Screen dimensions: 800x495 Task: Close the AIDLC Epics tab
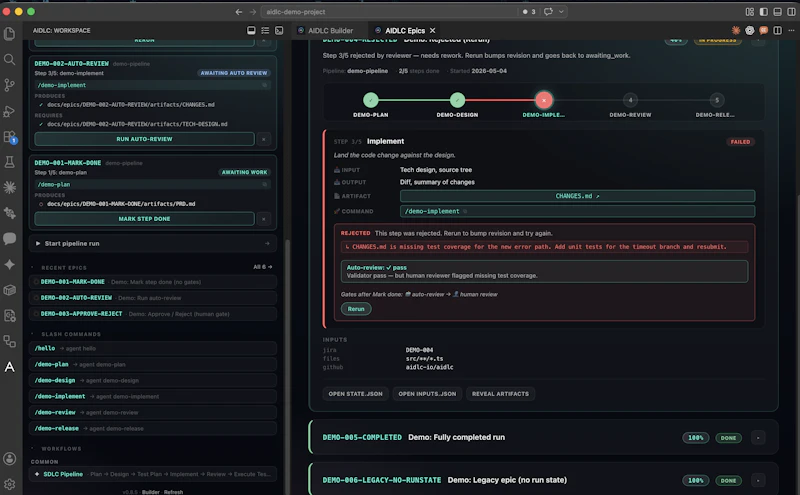coord(433,31)
